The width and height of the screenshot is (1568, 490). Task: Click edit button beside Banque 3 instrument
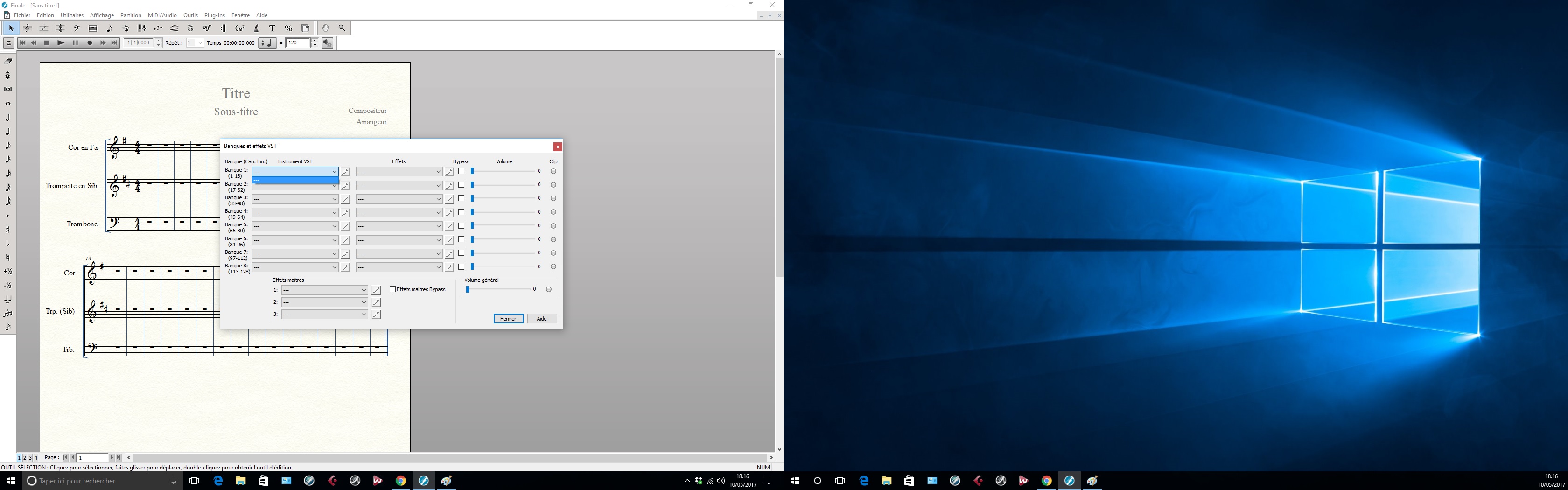(x=346, y=200)
